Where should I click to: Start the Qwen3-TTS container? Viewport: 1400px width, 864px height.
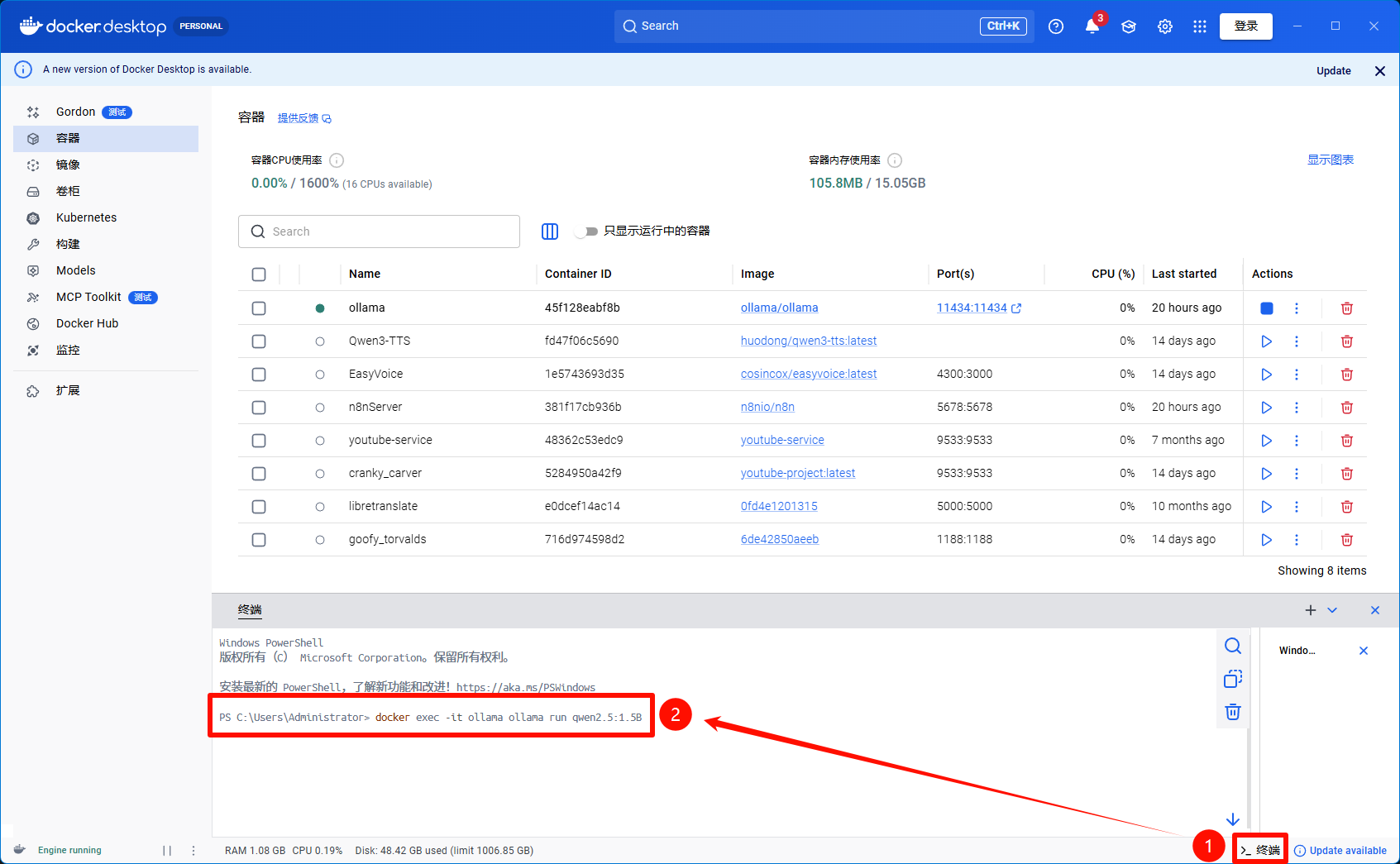tap(1266, 341)
